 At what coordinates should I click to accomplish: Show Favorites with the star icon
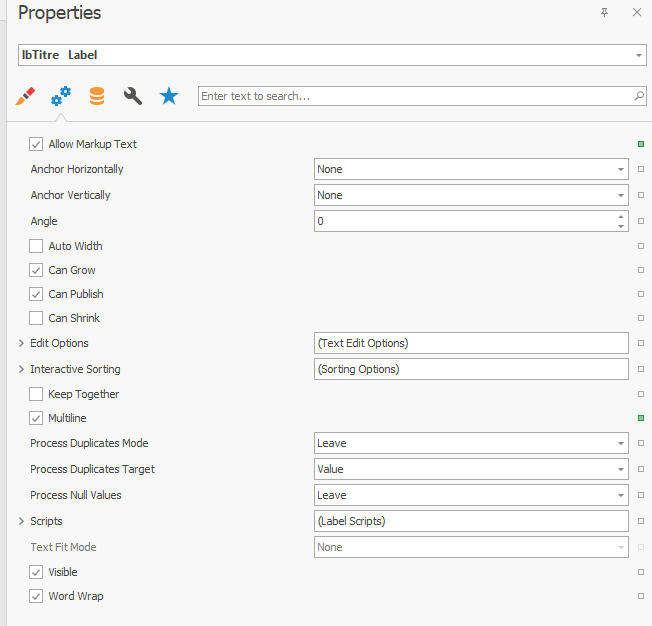(x=169, y=96)
